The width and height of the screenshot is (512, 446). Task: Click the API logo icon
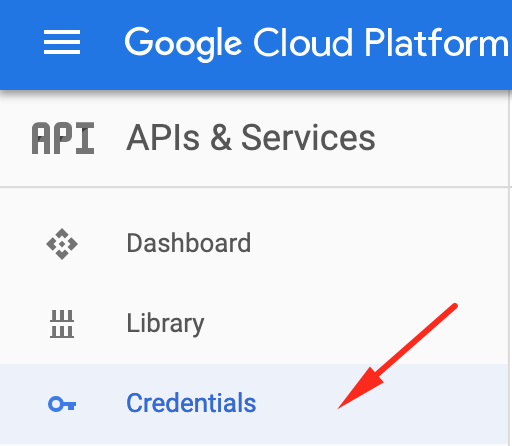[x=63, y=138]
